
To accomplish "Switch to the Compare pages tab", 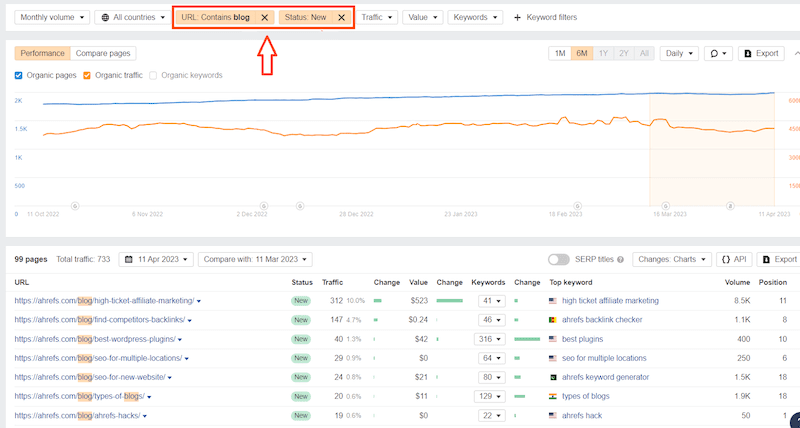I will pyautogui.click(x=103, y=54).
